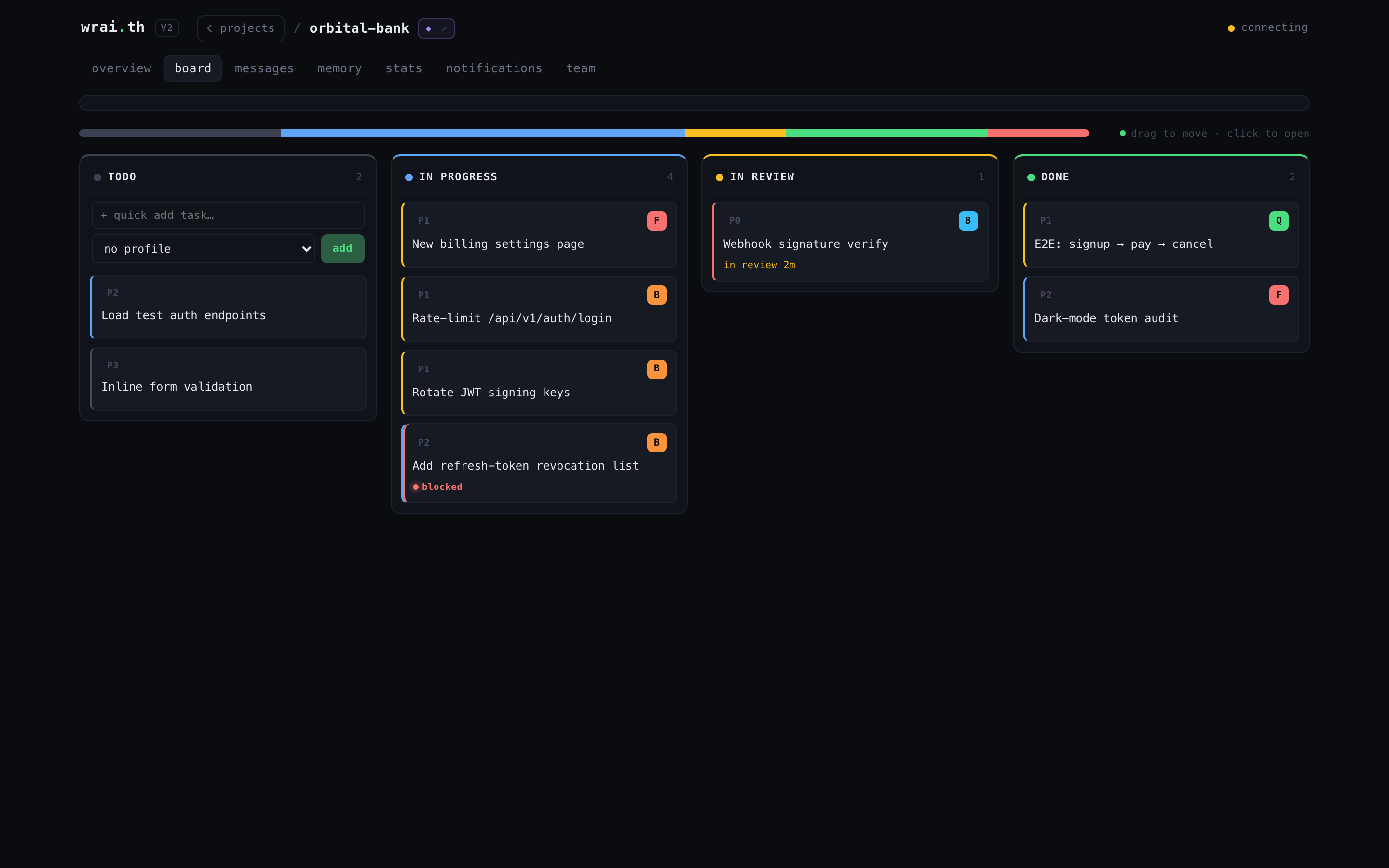
Task: Click the TODO column grey dot
Action: [x=97, y=177]
